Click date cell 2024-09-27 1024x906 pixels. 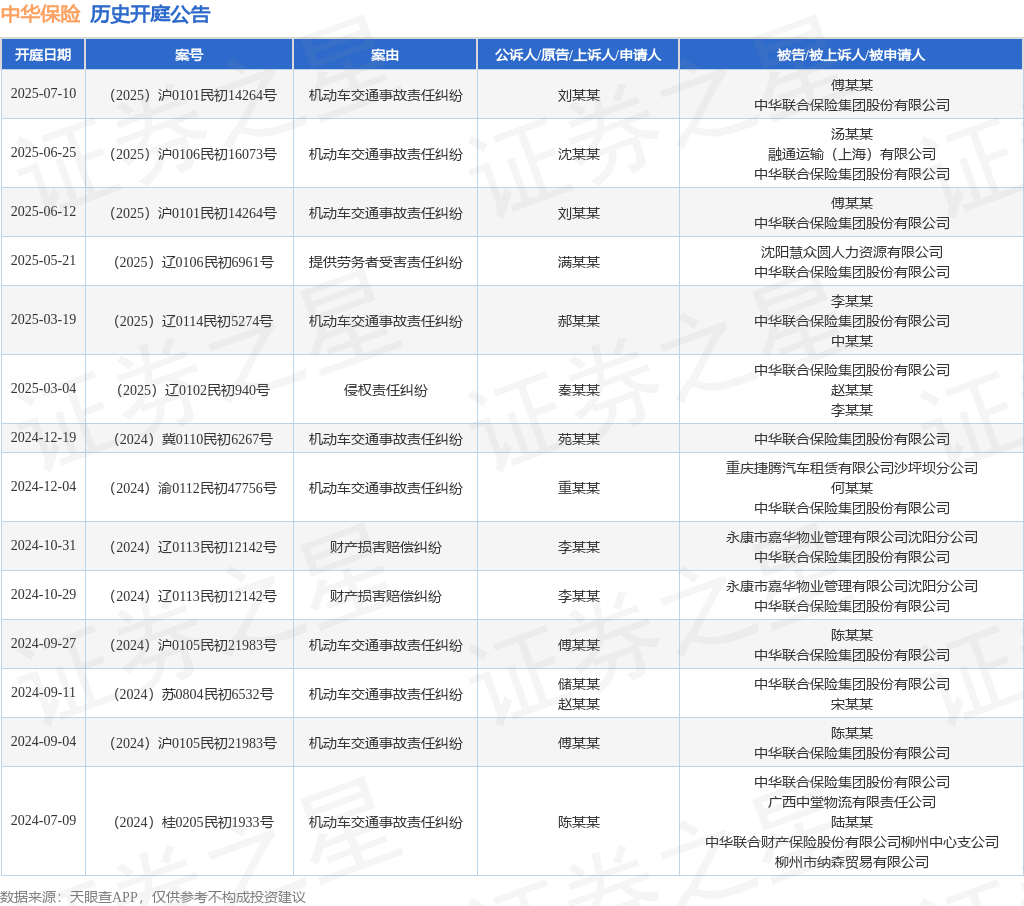coord(43,643)
